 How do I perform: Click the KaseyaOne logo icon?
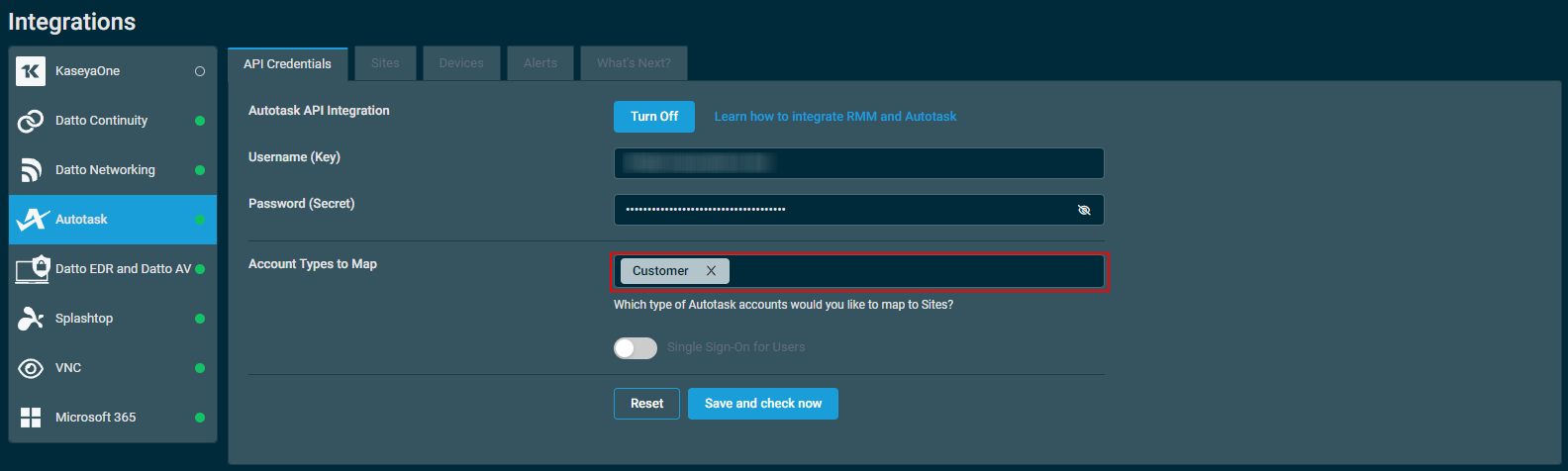point(31,71)
